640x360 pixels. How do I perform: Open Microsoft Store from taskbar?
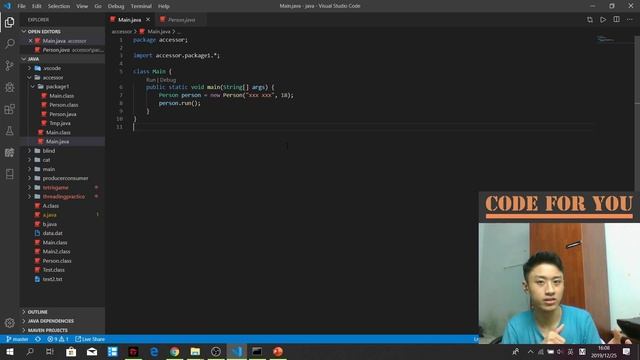(x=71, y=352)
